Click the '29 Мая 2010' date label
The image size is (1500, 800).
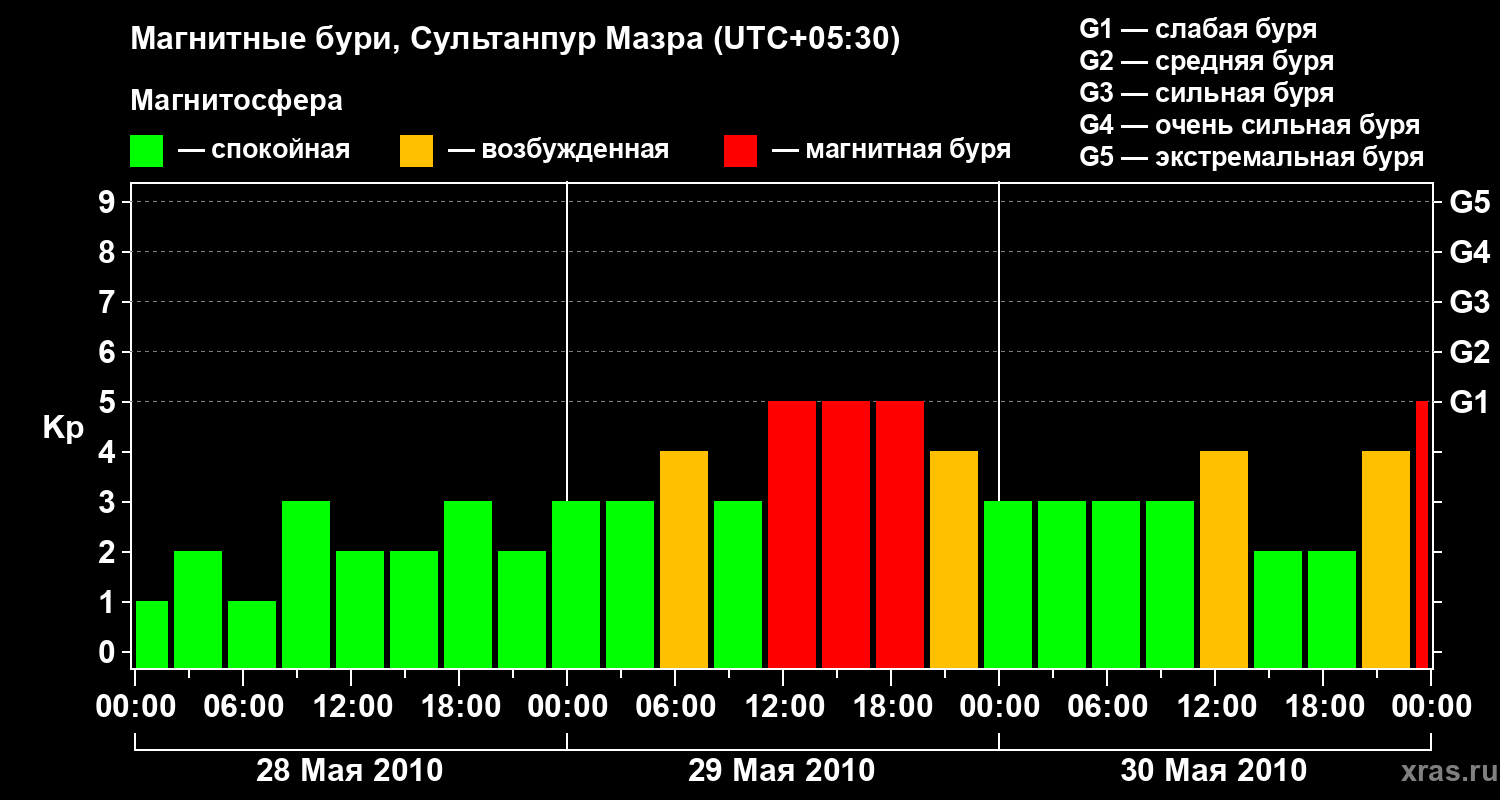[782, 770]
